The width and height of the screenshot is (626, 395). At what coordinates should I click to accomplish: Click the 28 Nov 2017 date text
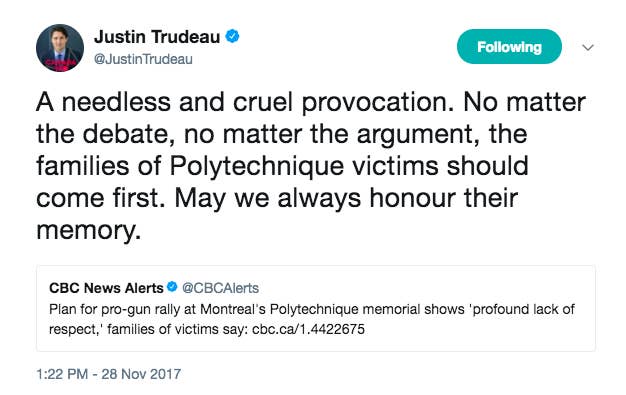point(141,374)
